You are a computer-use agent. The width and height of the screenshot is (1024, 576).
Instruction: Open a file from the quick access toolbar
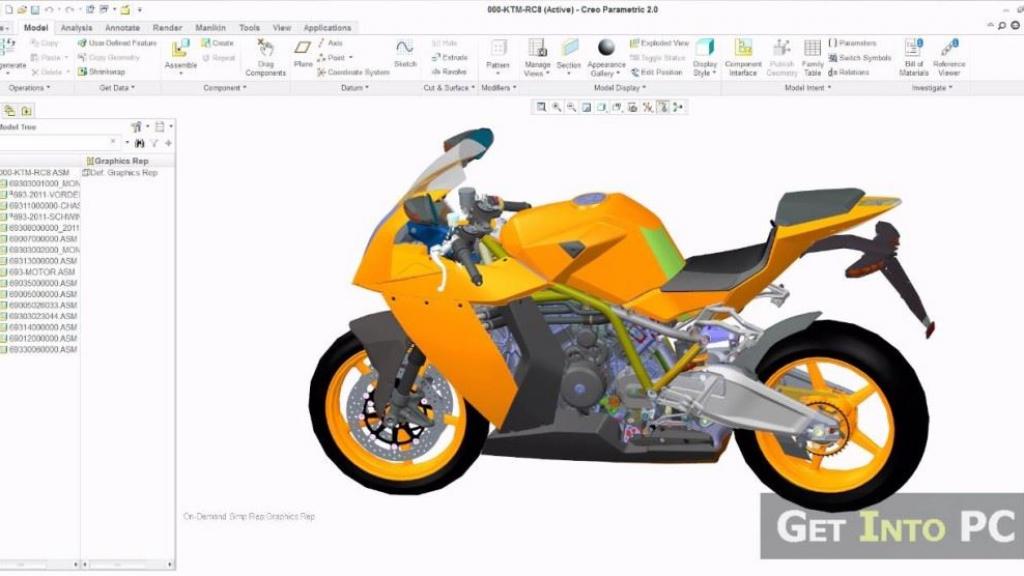click(22, 10)
